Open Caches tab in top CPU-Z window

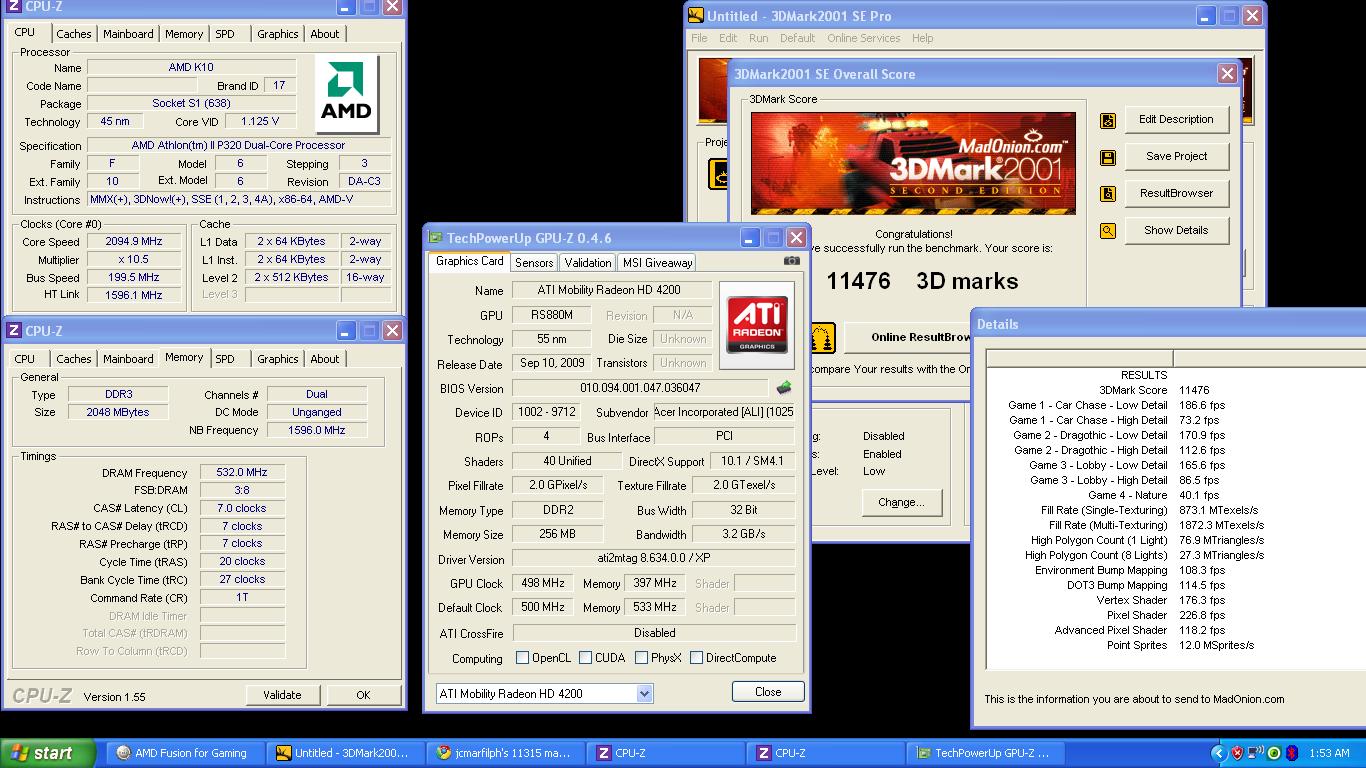coord(73,34)
